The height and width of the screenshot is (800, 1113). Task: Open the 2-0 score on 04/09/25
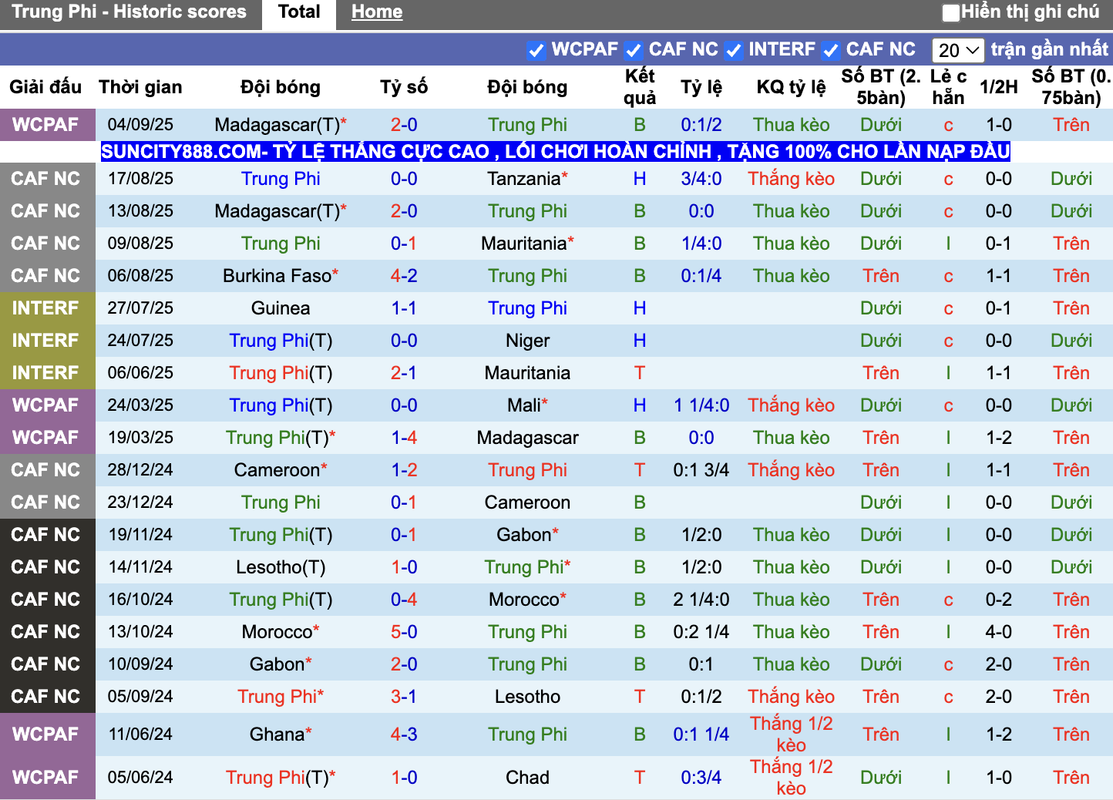coord(404,125)
